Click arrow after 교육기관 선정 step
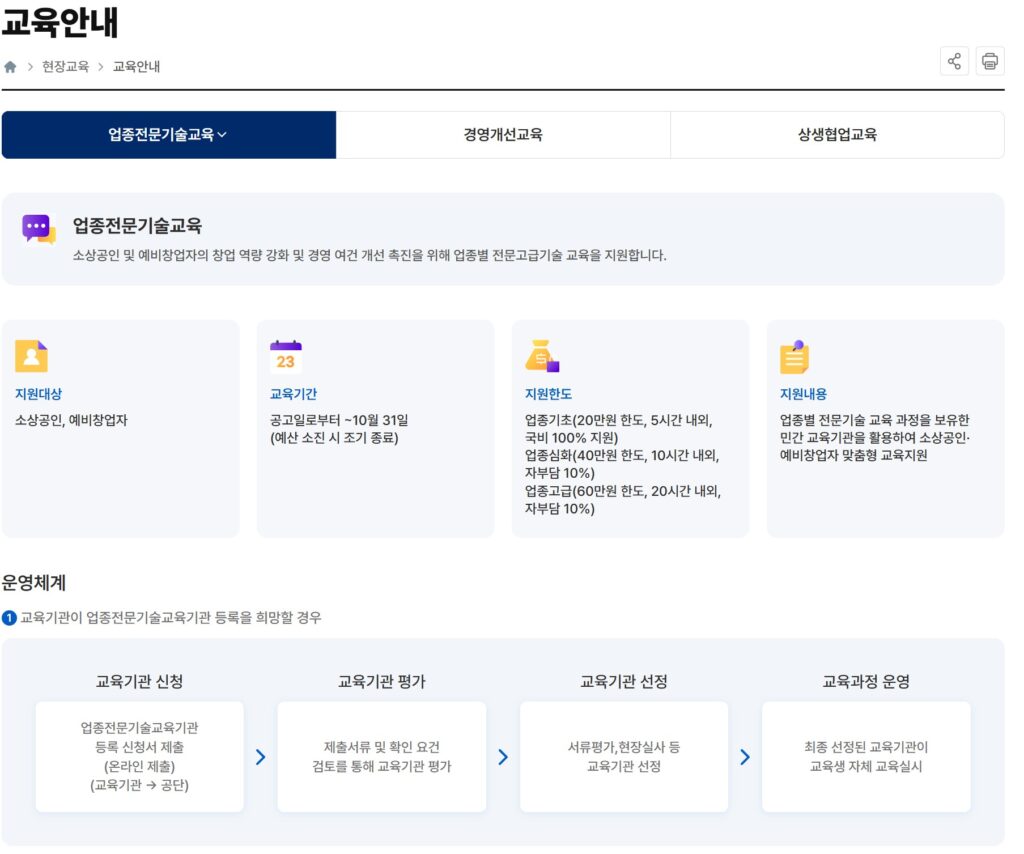 (745, 757)
